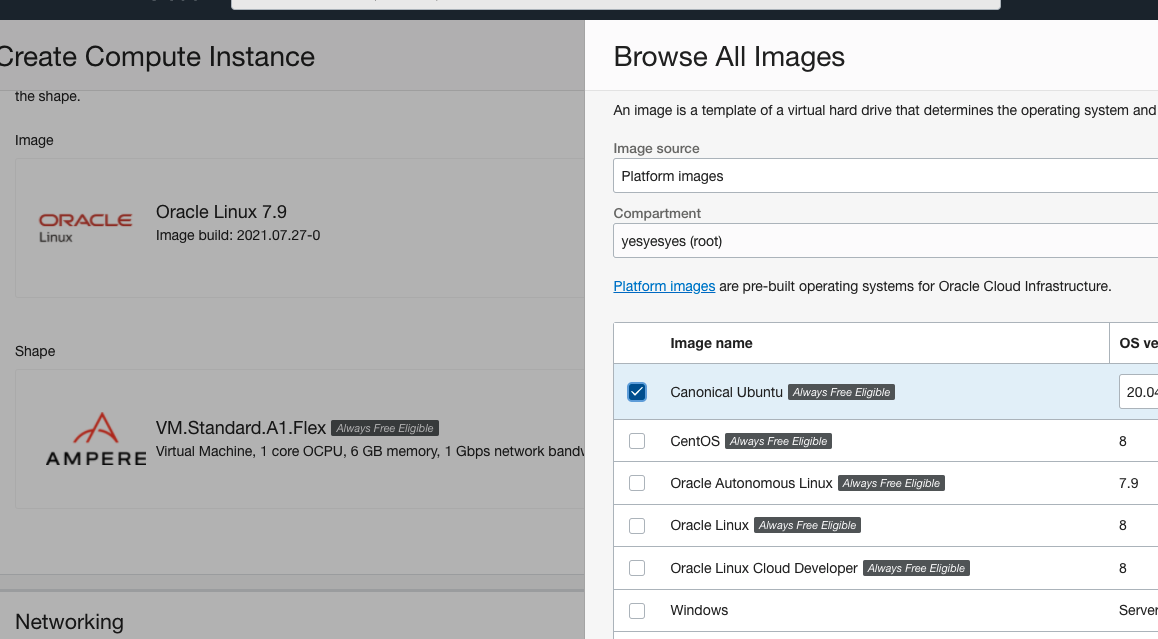Viewport: 1158px width, 639px height.
Task: Click OS version 8 in CentOS row
Action: click(1123, 441)
